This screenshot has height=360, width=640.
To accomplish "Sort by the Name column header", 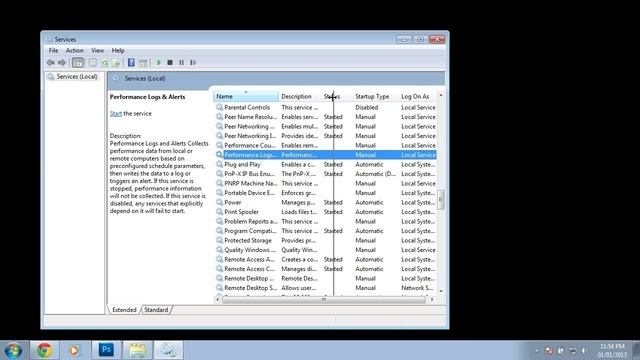I will point(246,96).
